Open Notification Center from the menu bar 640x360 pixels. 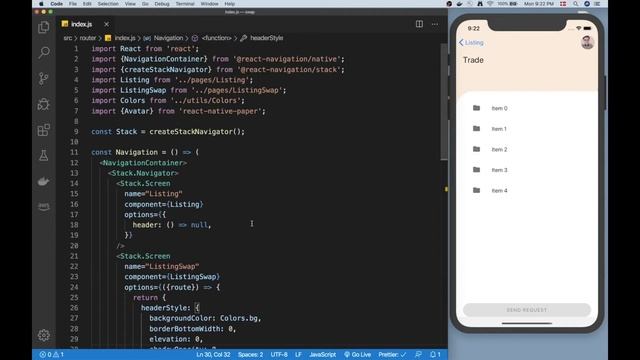click(x=597, y=4)
